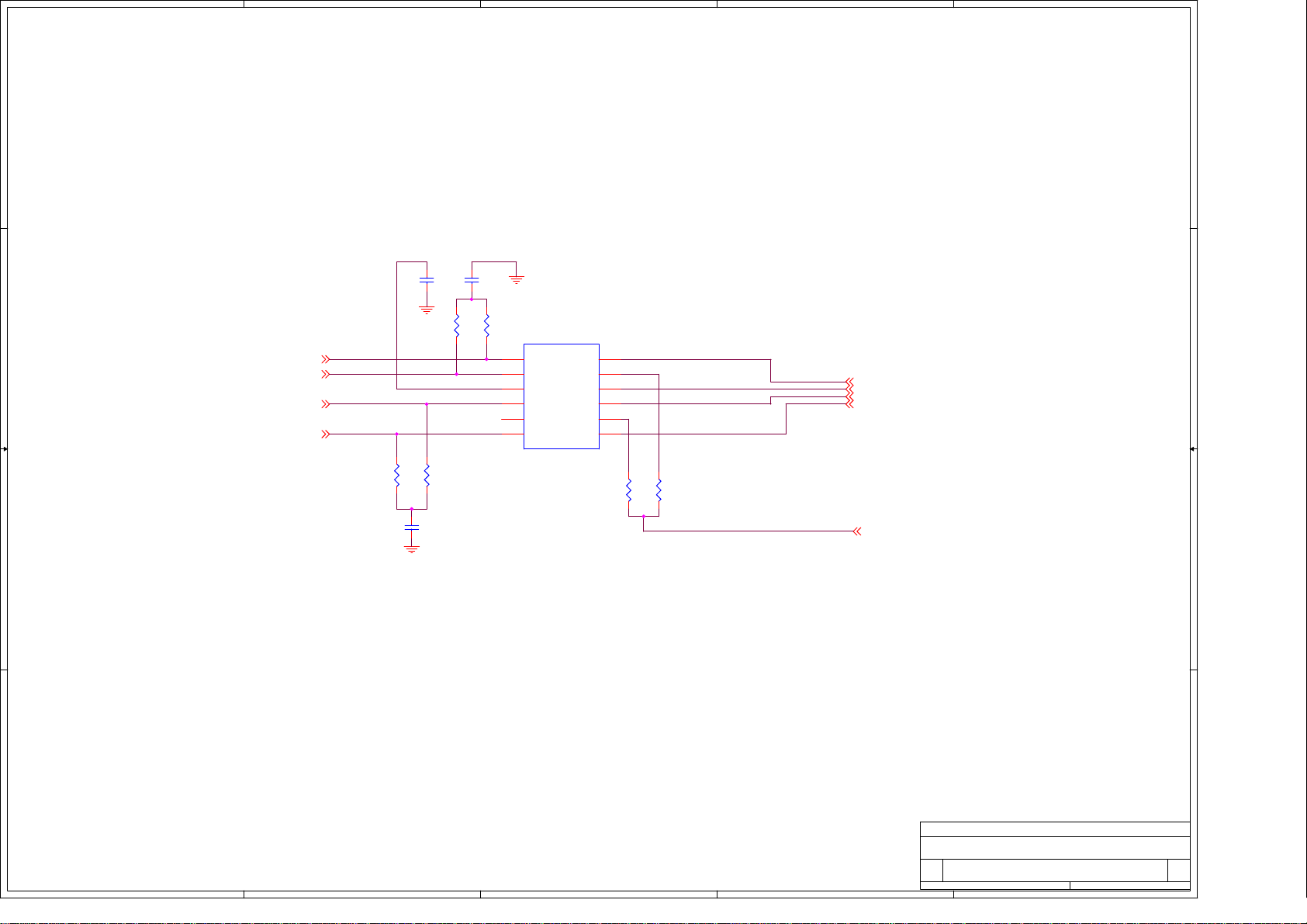Select the ground symbol below the bottom capacitor
Viewport: 1307px width, 924px height.
pyautogui.click(x=412, y=549)
